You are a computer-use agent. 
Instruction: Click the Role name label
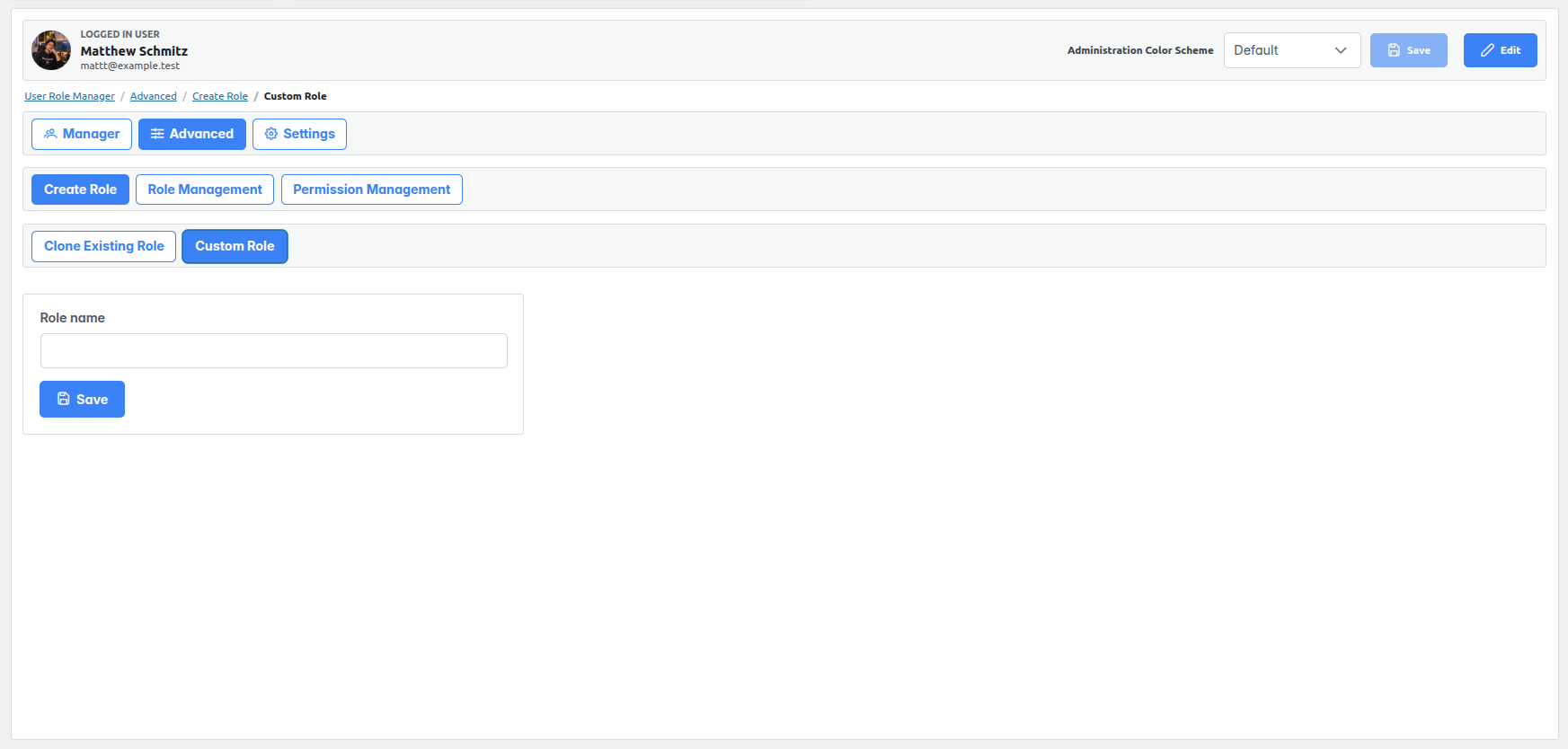coord(73,318)
